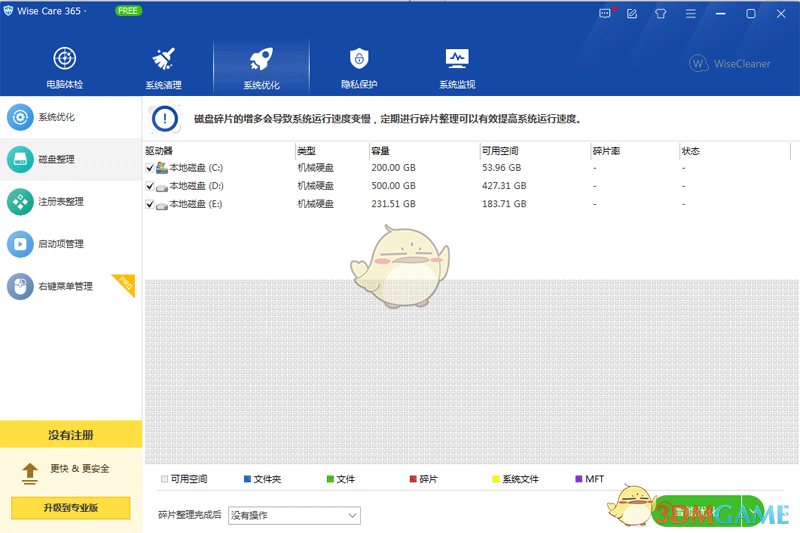
Task: Uncheck the 本地磁盘 (C:) checkbox
Action: (x=149, y=168)
